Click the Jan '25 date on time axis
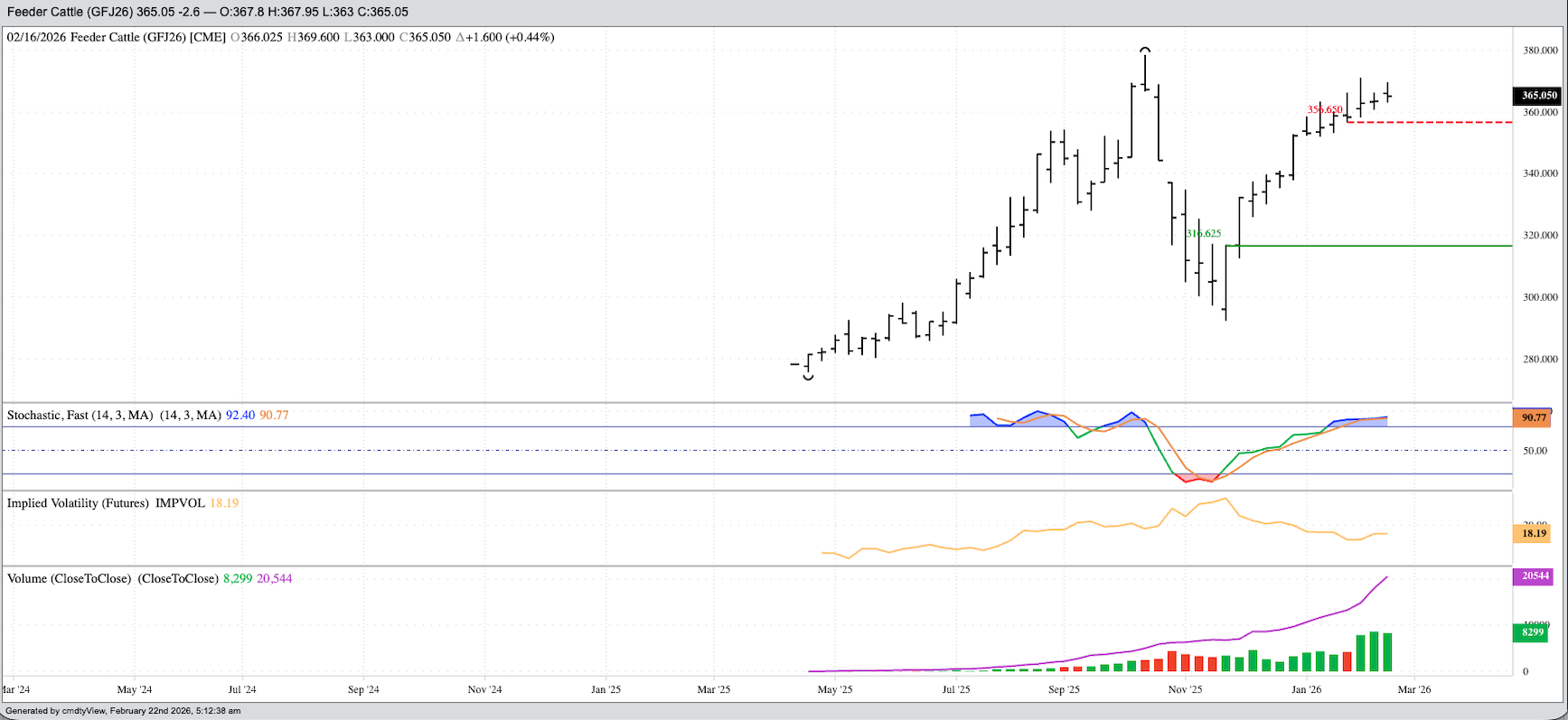The image size is (1568, 720). (606, 690)
